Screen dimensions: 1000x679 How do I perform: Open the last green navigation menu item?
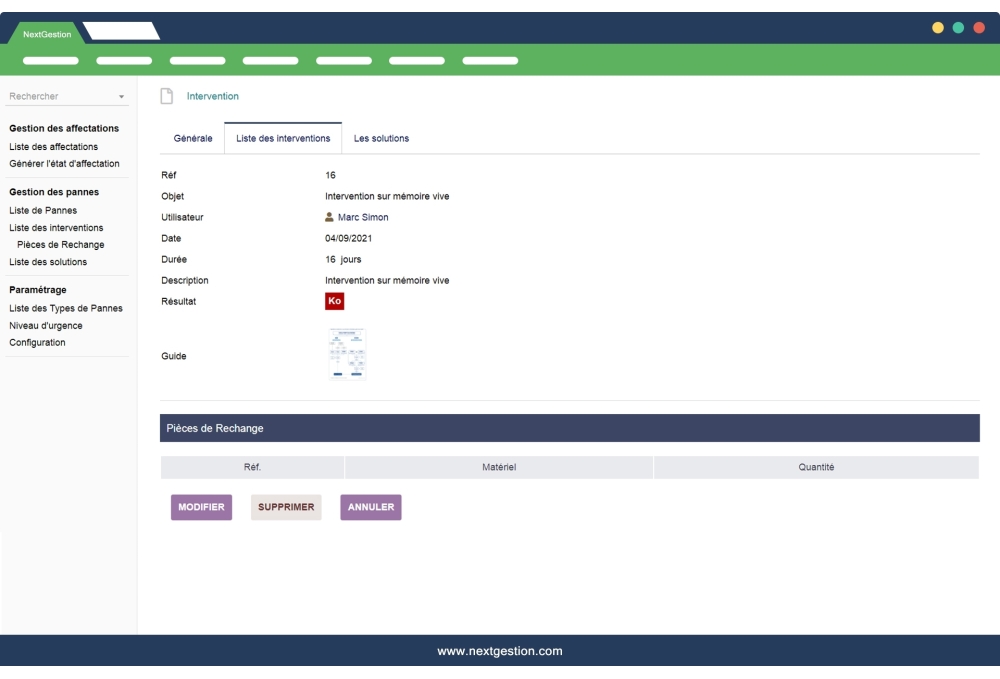[489, 60]
